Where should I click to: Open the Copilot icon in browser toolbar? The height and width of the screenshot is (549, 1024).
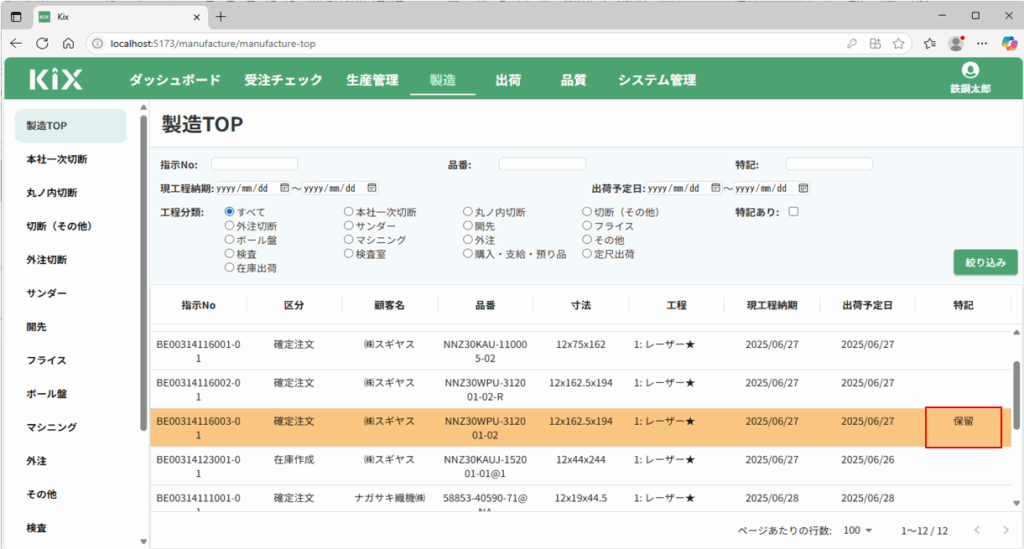1009,44
